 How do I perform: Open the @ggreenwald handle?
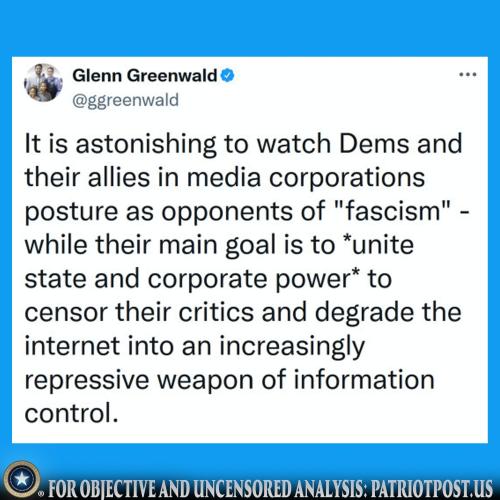tap(126, 100)
